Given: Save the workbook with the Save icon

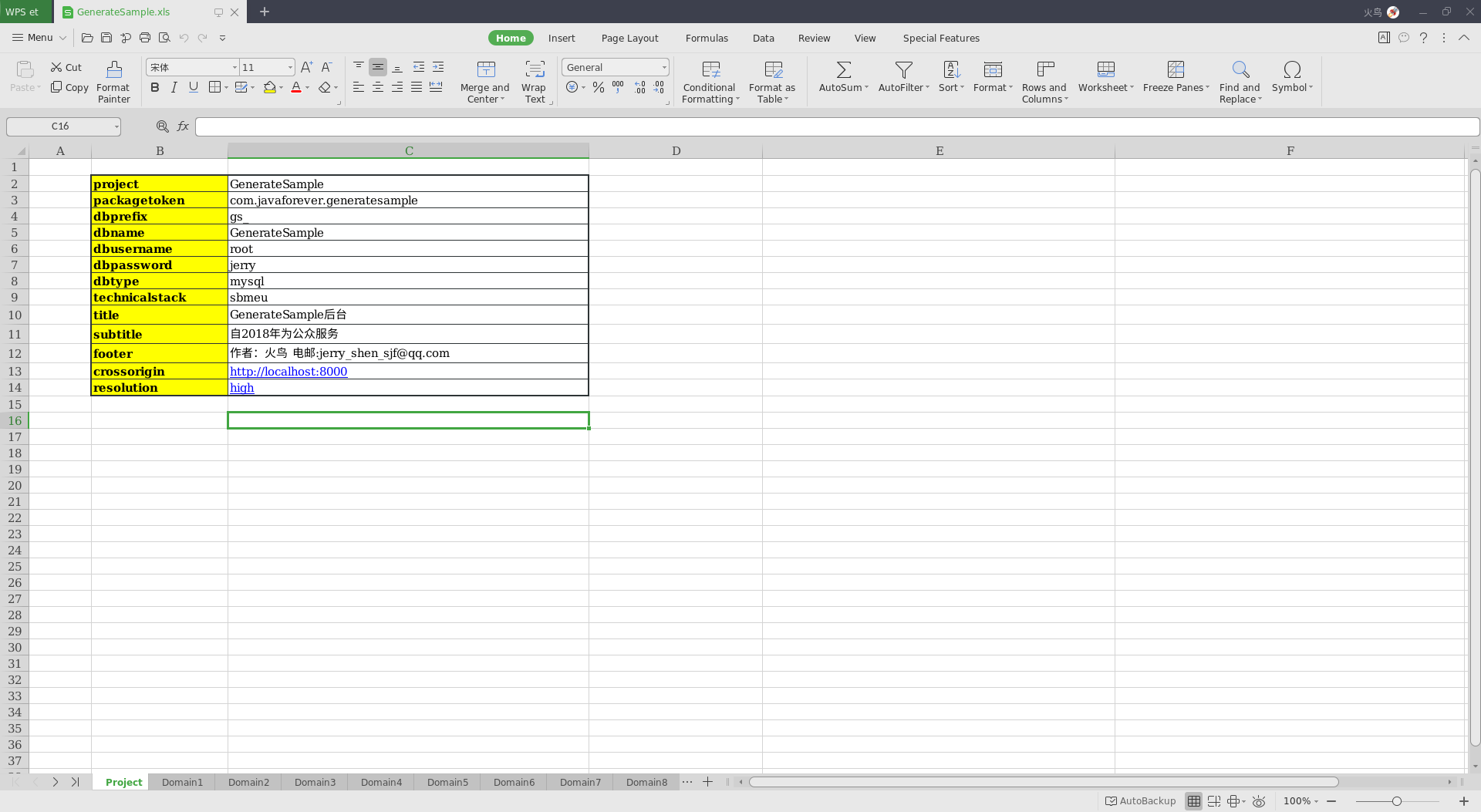Looking at the screenshot, I should pyautogui.click(x=106, y=38).
